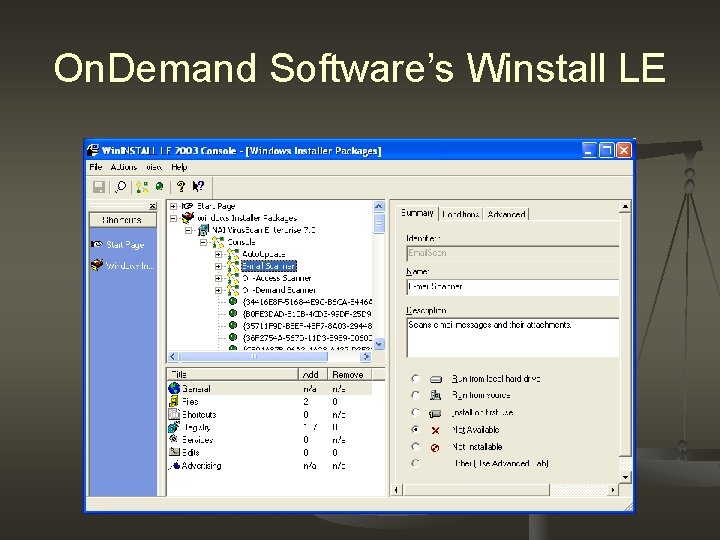Click the On-Access Scanner feature icon
The width and height of the screenshot is (720, 540).
coord(233,278)
